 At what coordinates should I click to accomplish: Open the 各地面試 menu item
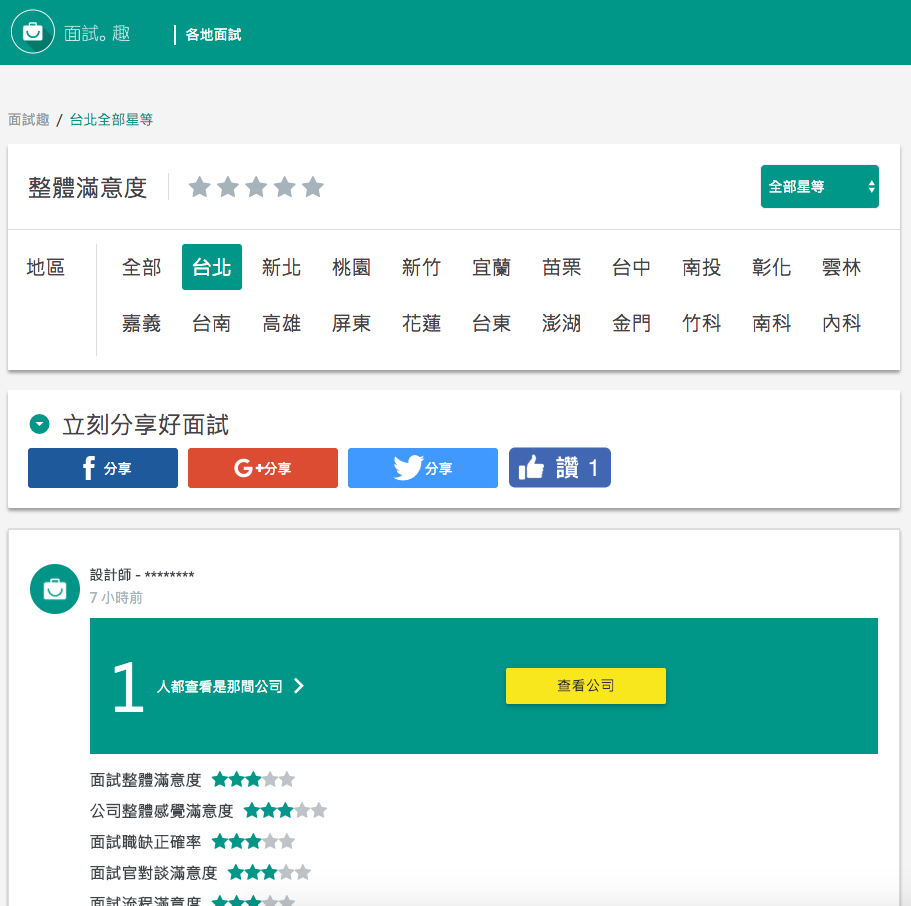tap(213, 35)
